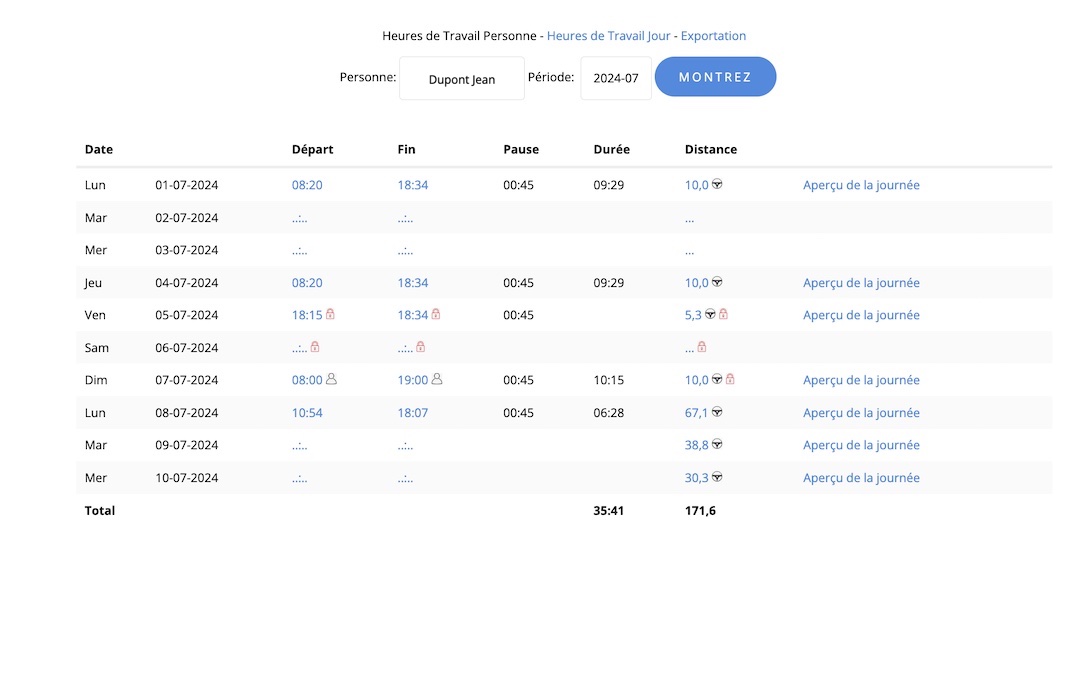1080x680 pixels.
Task: Click the 10:54 departure time on 08-07-2024
Action: 307,413
